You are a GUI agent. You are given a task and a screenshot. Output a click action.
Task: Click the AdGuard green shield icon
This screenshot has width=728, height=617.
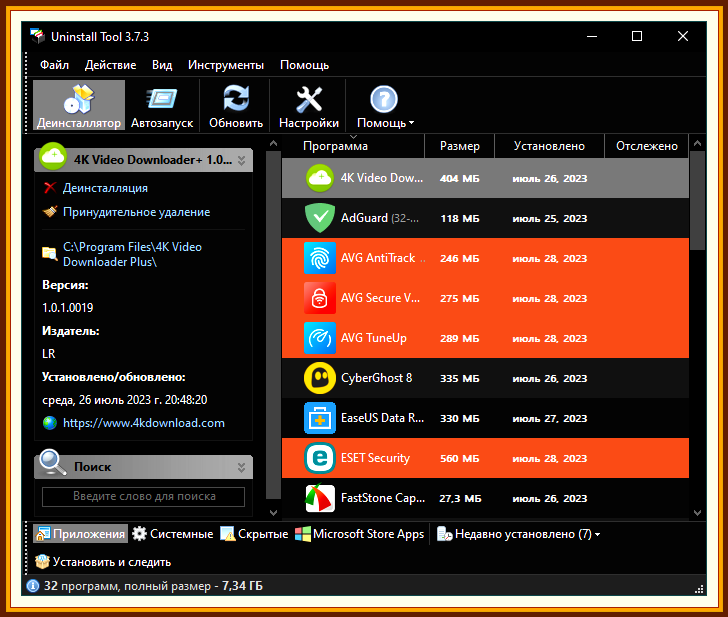(x=319, y=218)
